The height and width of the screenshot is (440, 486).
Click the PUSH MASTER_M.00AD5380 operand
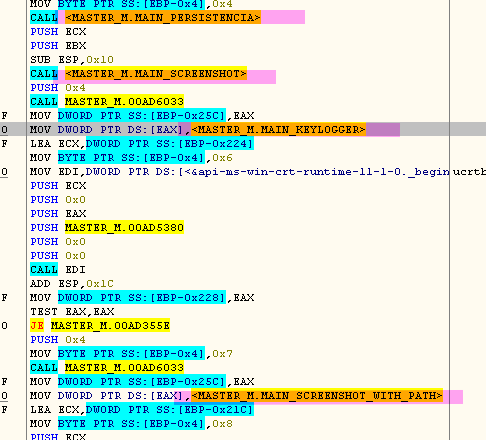click(x=124, y=228)
